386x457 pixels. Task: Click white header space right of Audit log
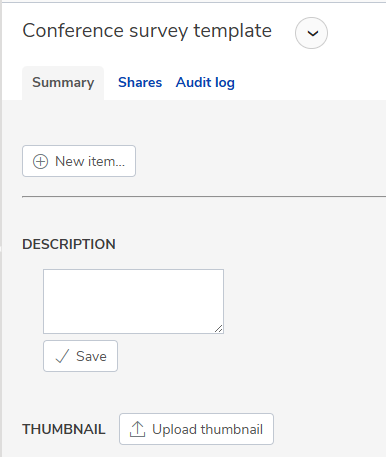pos(310,83)
